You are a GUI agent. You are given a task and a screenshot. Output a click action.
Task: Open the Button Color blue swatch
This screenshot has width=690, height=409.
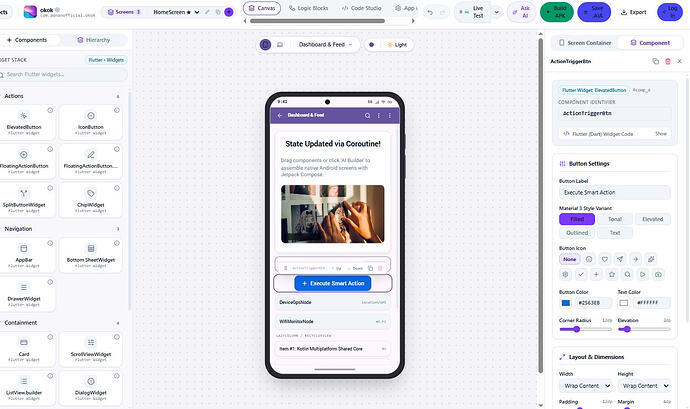point(566,303)
